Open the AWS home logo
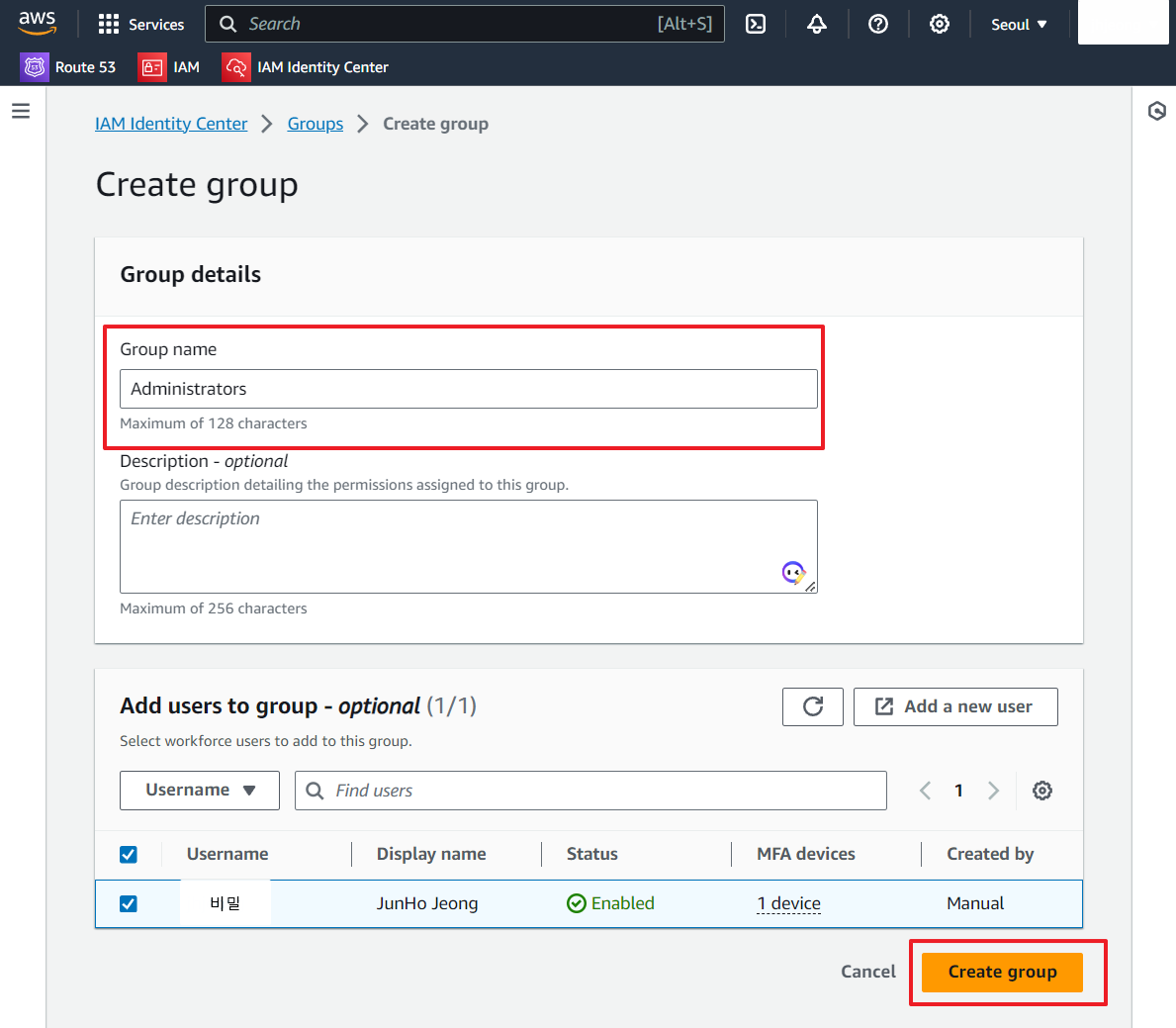 (37, 23)
